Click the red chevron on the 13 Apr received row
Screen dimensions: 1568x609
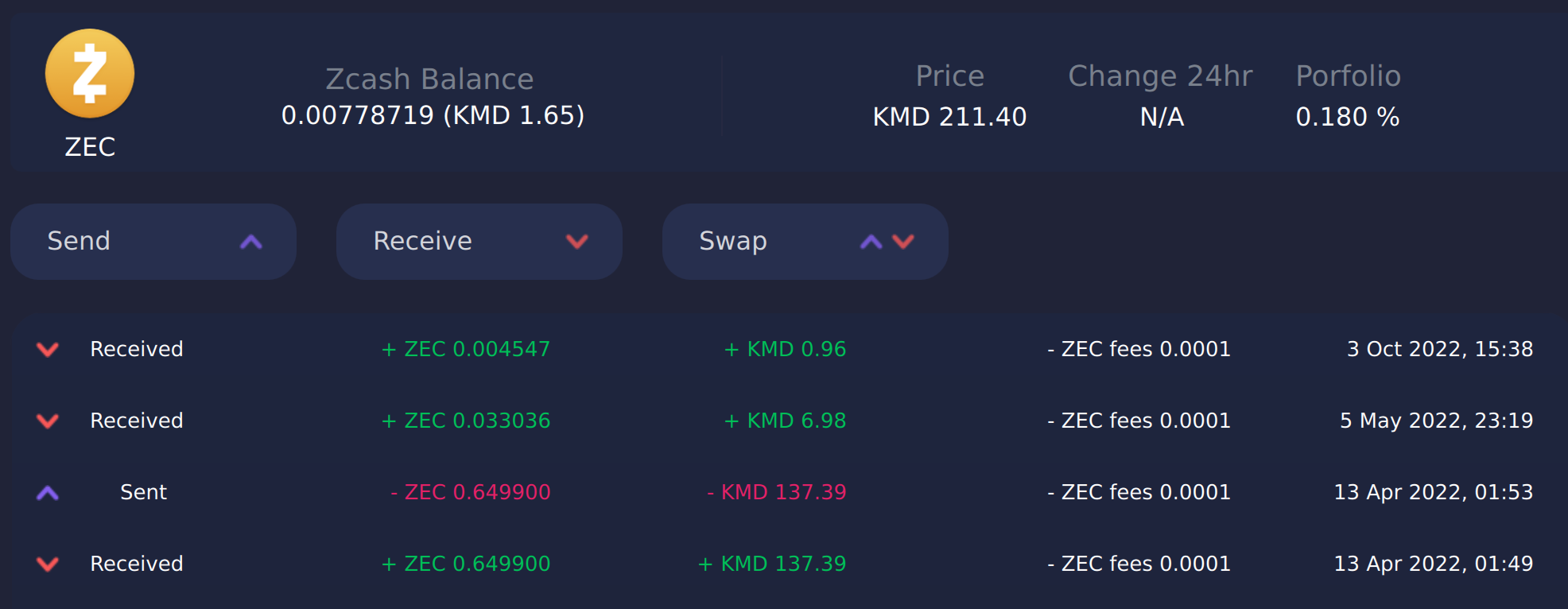47,563
